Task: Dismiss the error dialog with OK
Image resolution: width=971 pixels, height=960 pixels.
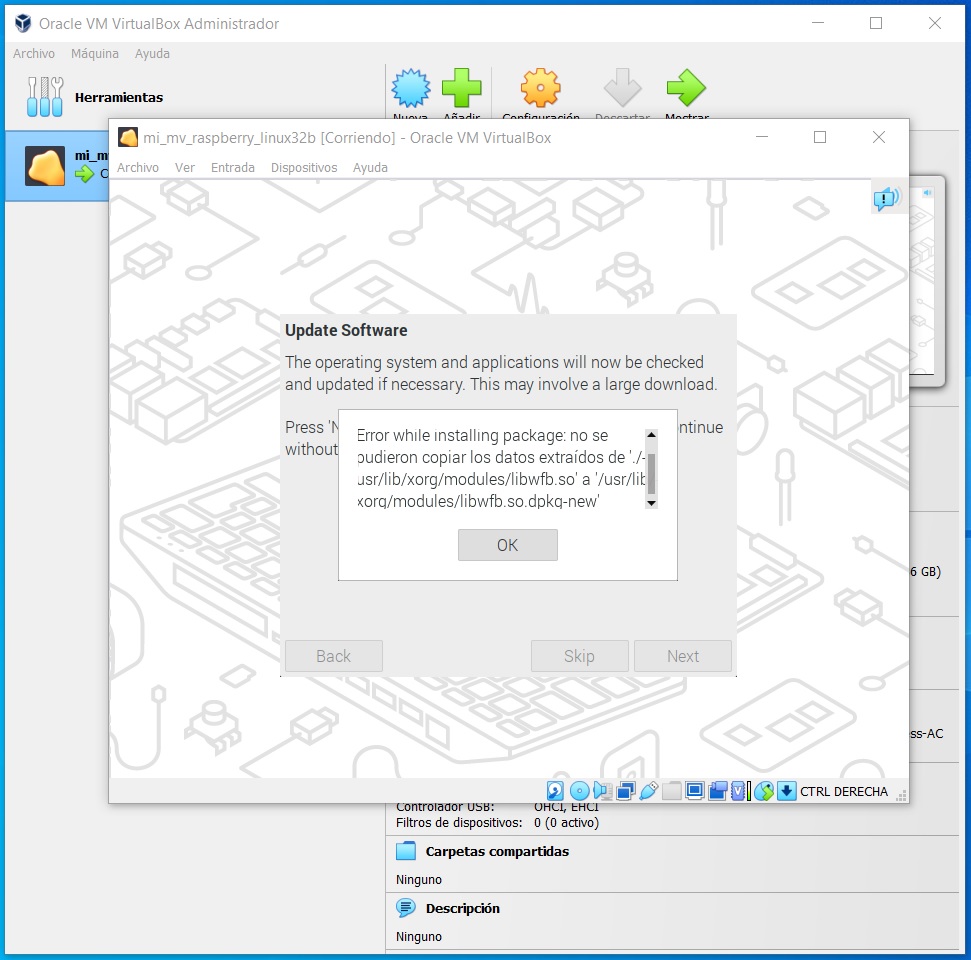Action: tap(508, 545)
